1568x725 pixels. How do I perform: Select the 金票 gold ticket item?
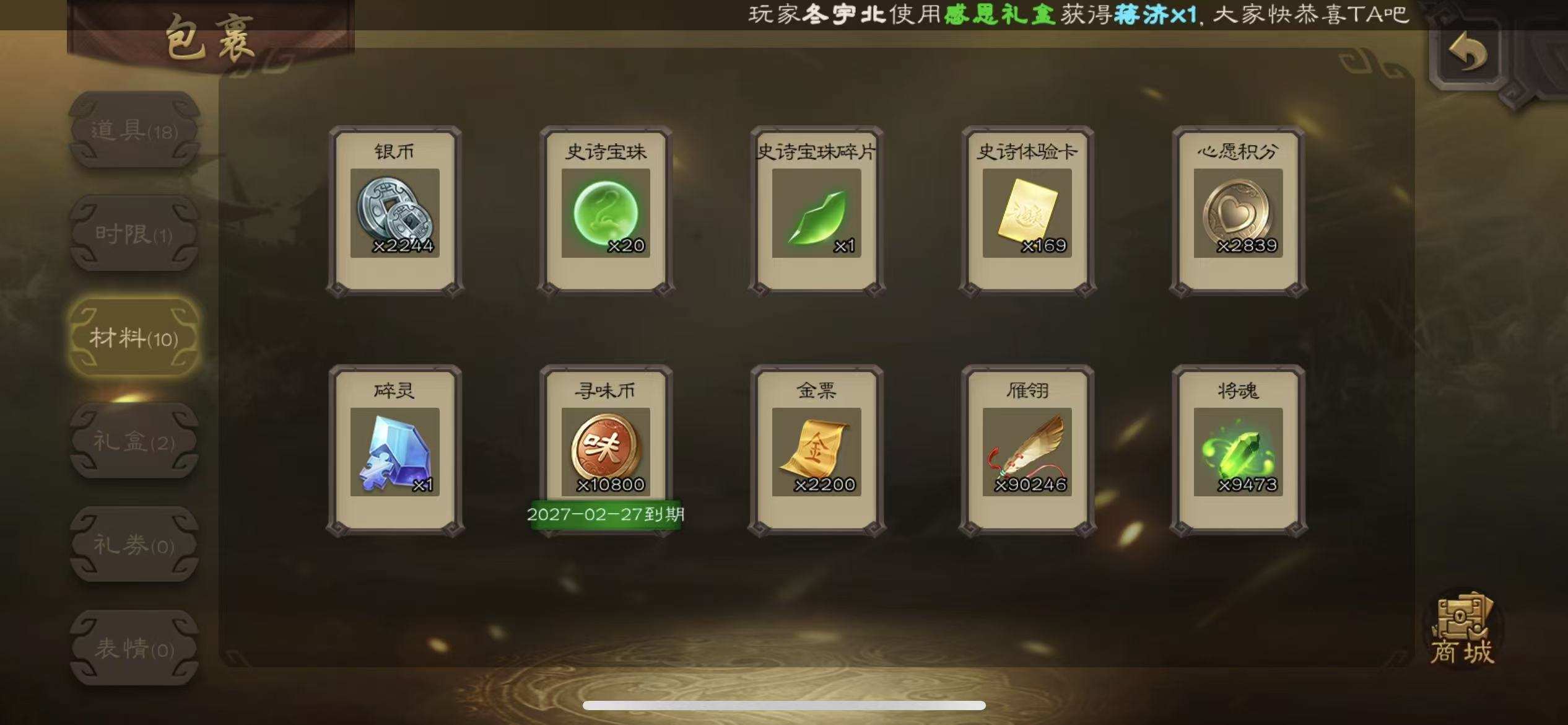point(816,450)
